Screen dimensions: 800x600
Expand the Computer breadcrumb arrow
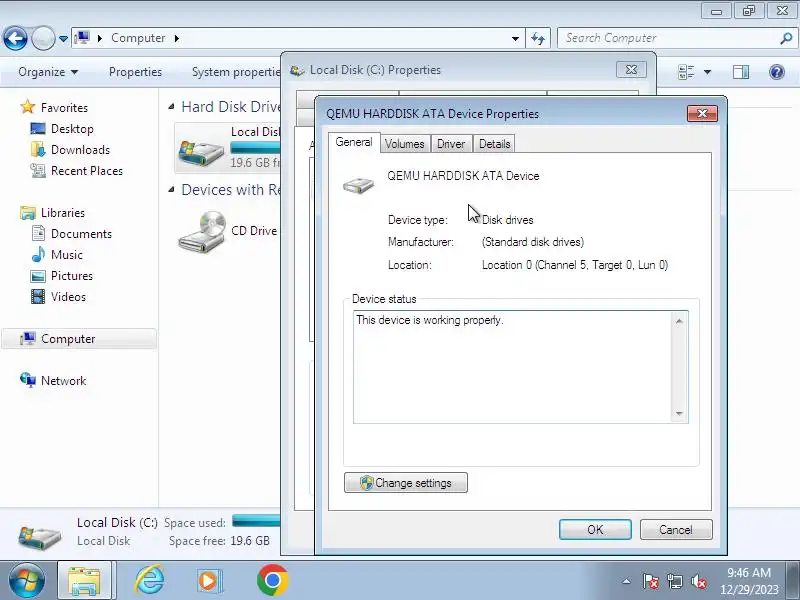point(177,38)
